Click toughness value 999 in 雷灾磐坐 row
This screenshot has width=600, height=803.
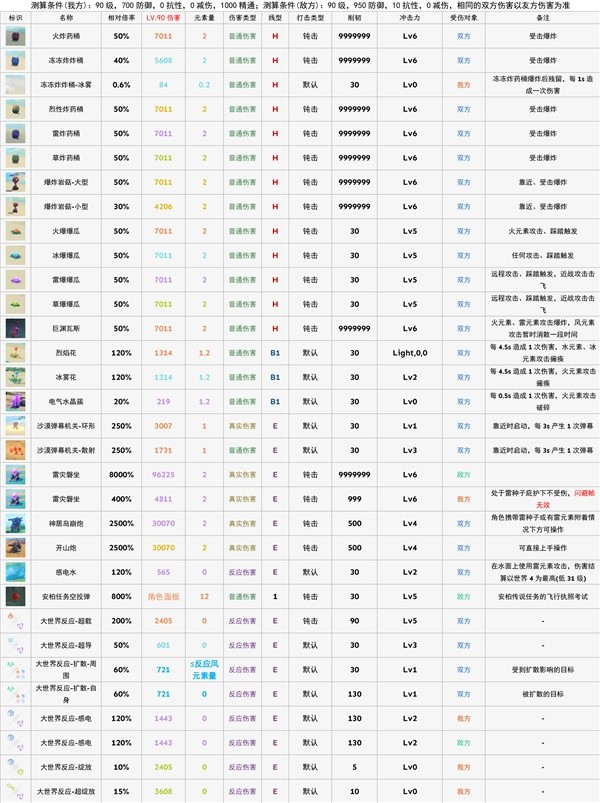click(354, 499)
